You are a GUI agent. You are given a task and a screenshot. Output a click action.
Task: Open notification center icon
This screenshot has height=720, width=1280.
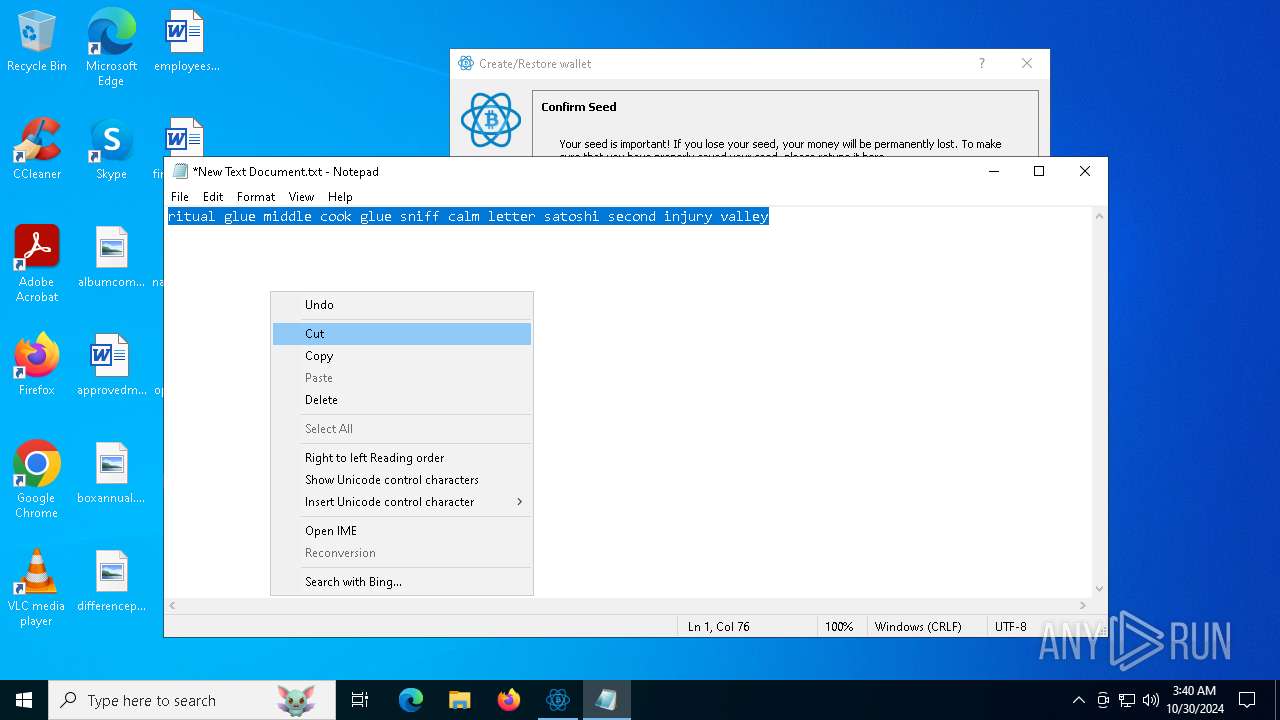(x=1247, y=700)
